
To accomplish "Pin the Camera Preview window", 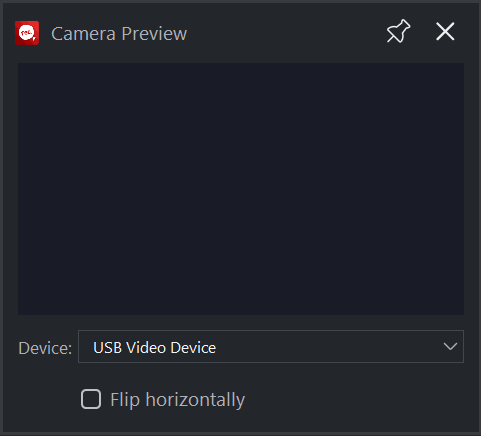I will click(398, 32).
